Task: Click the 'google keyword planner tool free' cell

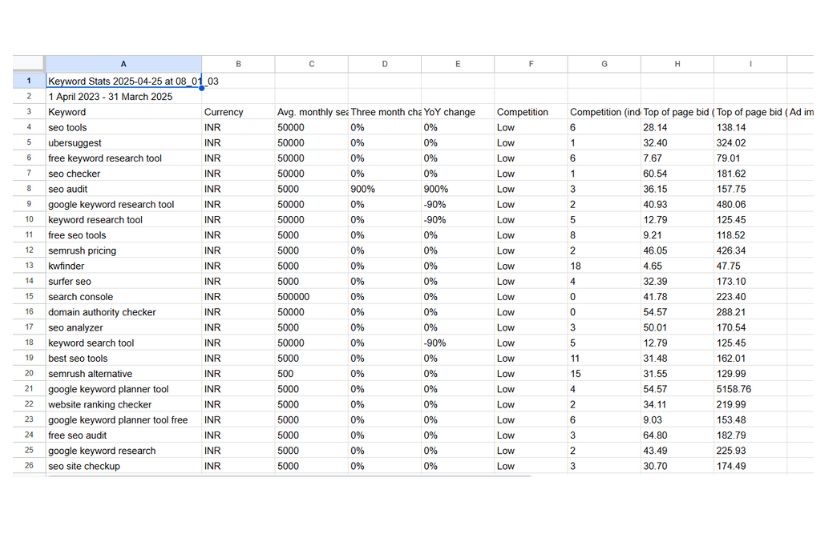Action: click(123, 420)
